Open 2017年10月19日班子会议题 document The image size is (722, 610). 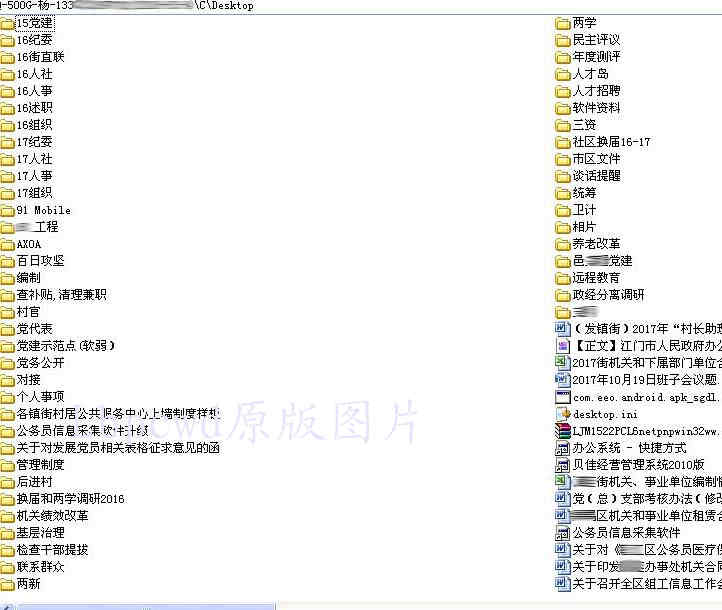[x=645, y=380]
